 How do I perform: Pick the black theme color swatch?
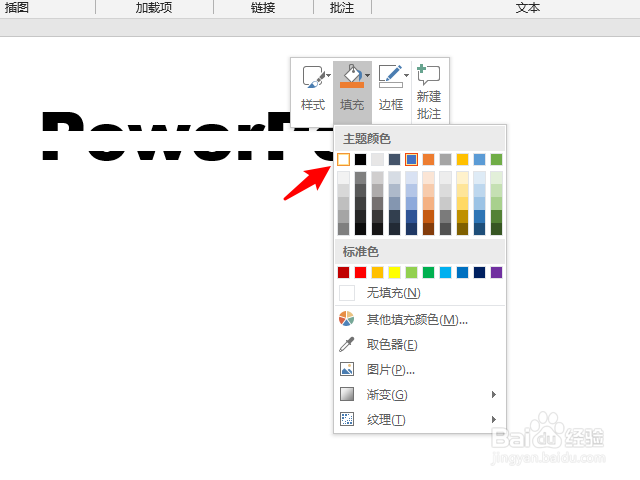point(360,160)
